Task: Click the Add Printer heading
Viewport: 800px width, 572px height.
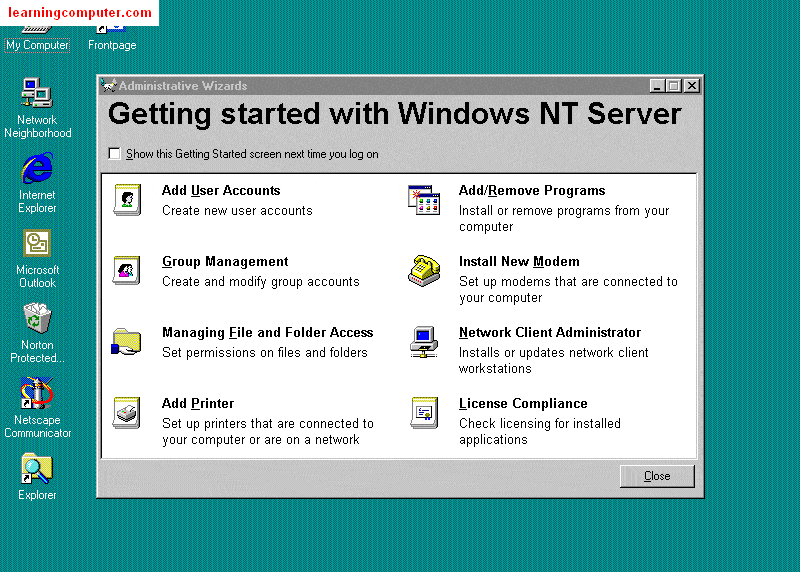Action: click(x=198, y=404)
